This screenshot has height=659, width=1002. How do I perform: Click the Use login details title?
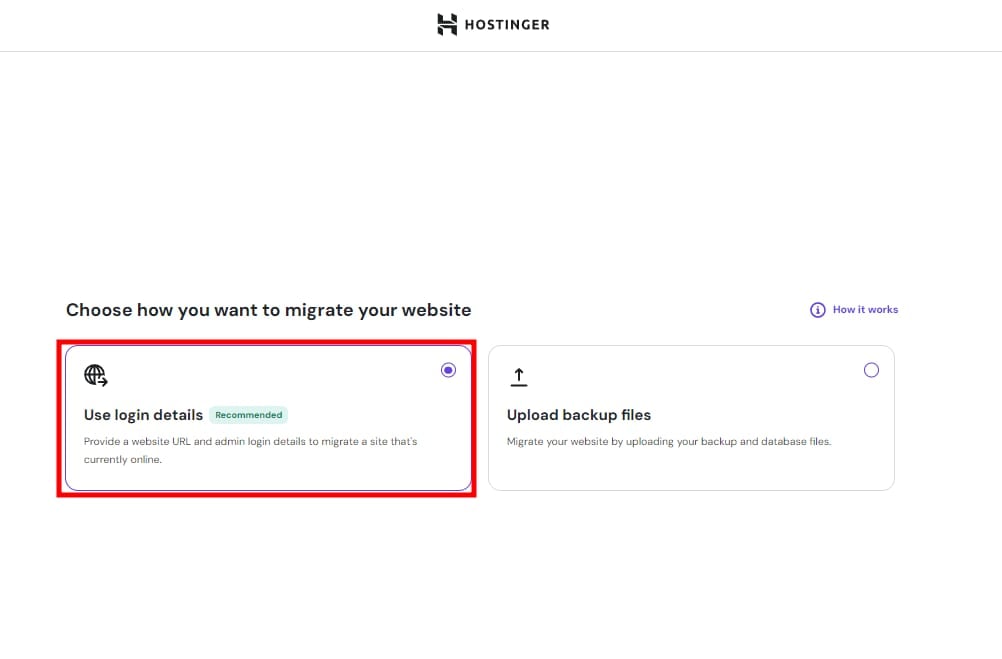[x=143, y=415]
